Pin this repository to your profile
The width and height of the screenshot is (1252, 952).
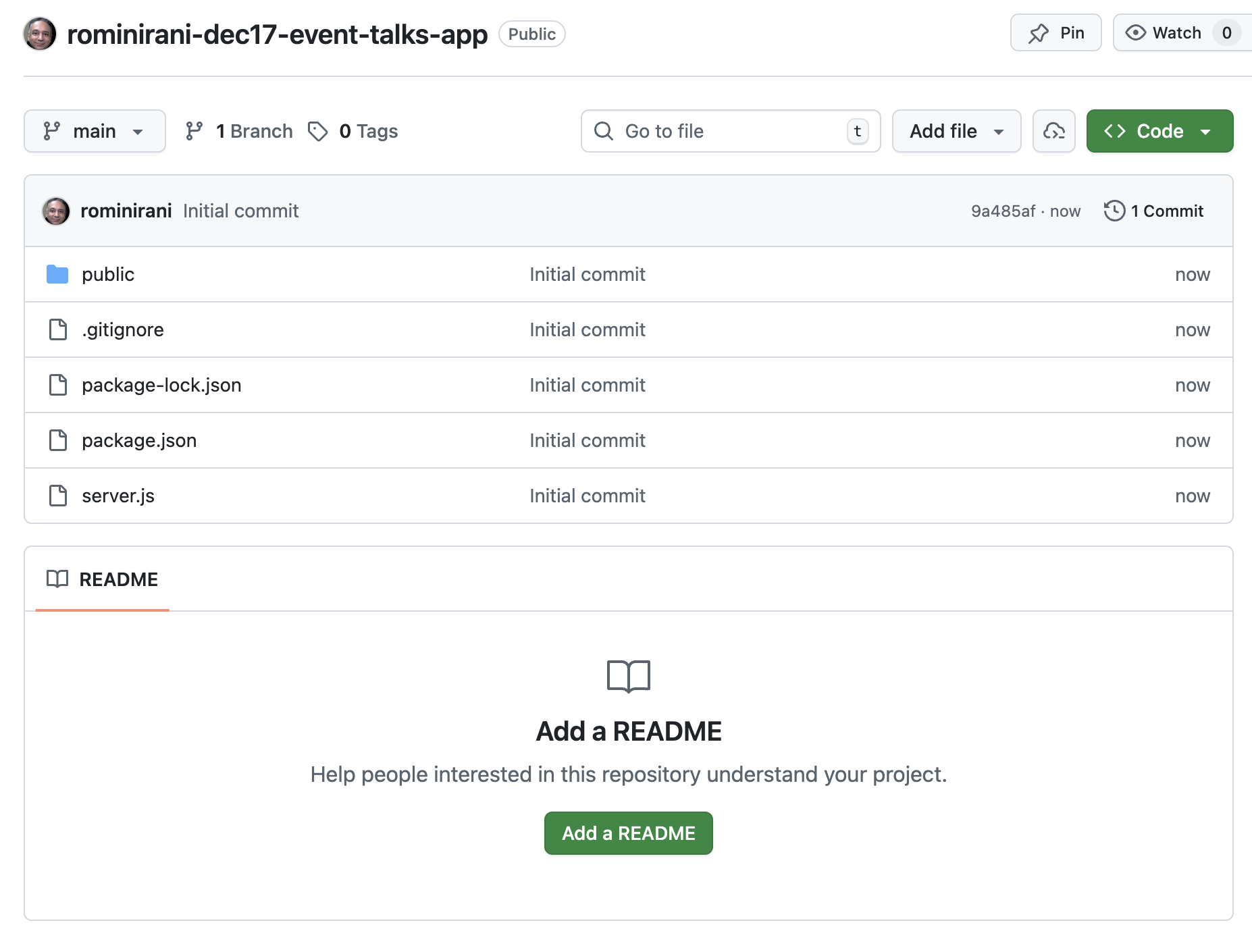[x=1055, y=33]
